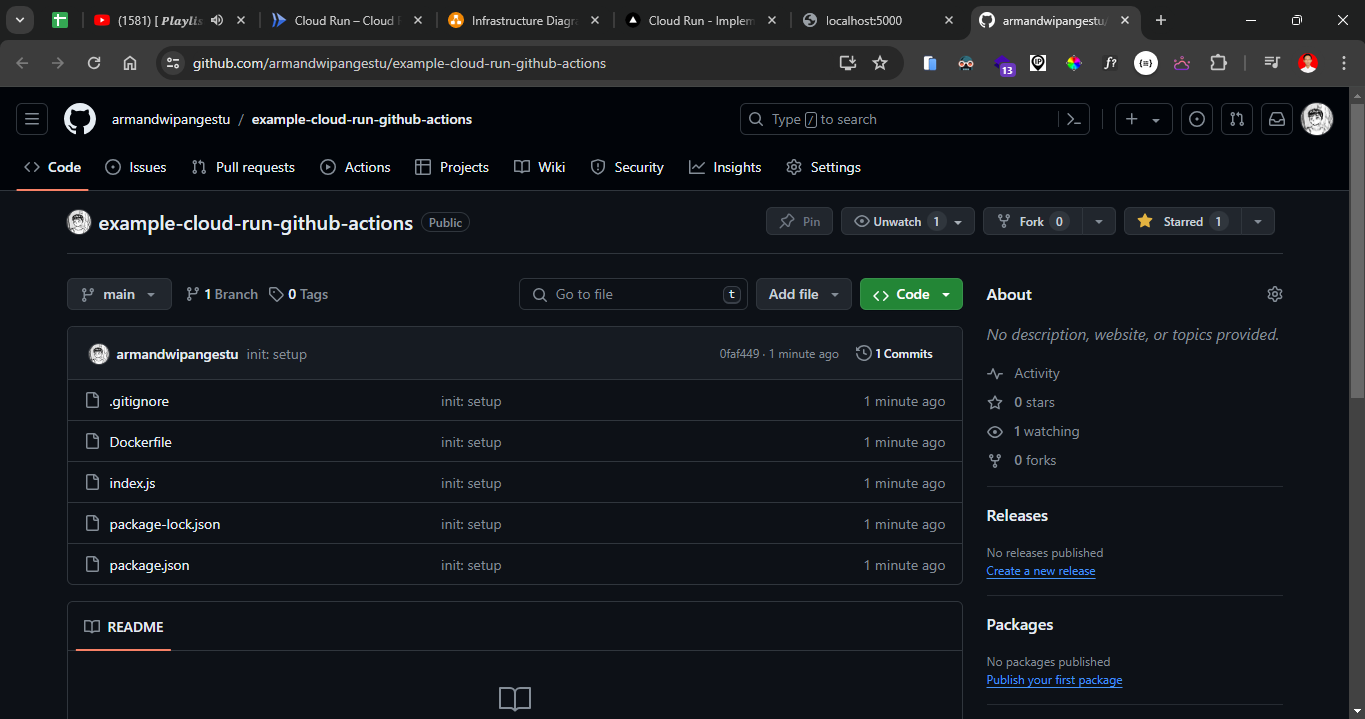The width and height of the screenshot is (1365, 719).
Task: Switch to the Actions tab
Action: point(355,167)
